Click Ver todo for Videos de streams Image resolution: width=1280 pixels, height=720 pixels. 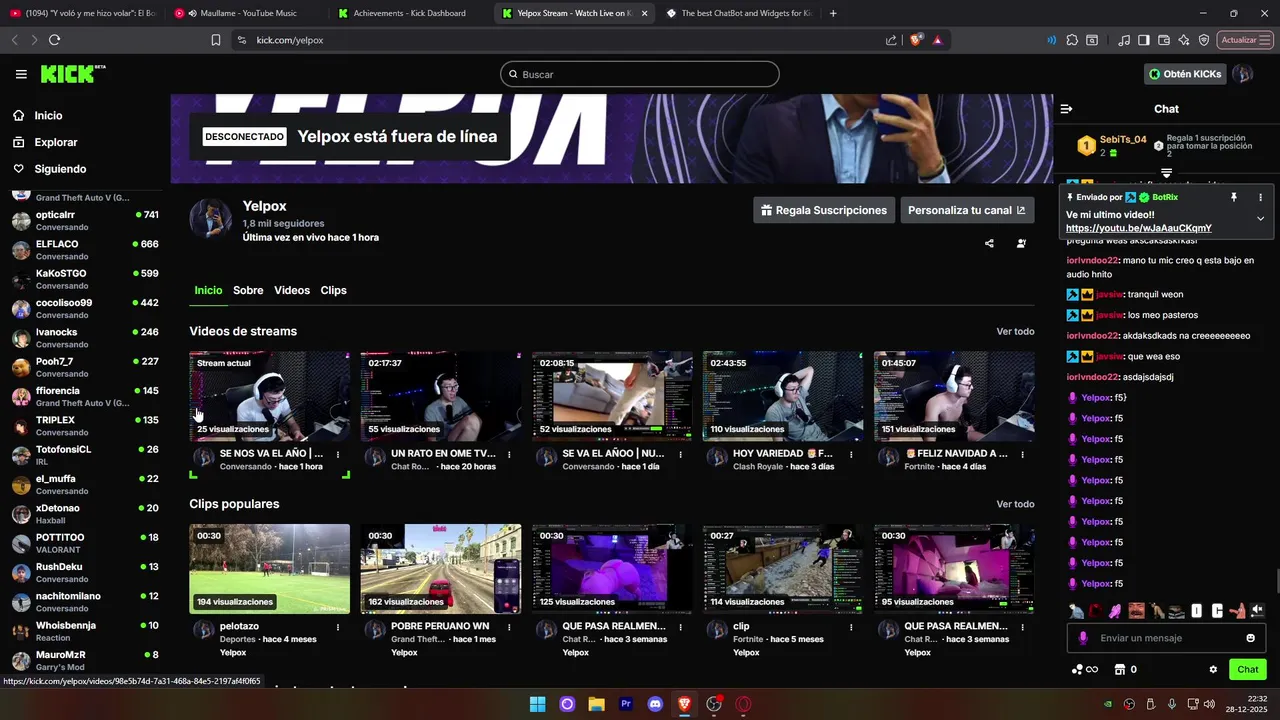pyautogui.click(x=1015, y=331)
